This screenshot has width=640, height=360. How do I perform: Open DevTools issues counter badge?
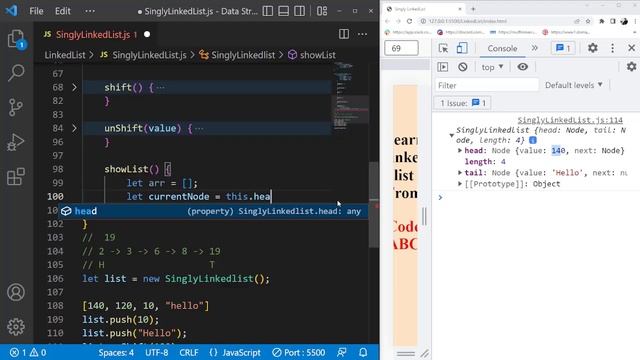(563, 48)
